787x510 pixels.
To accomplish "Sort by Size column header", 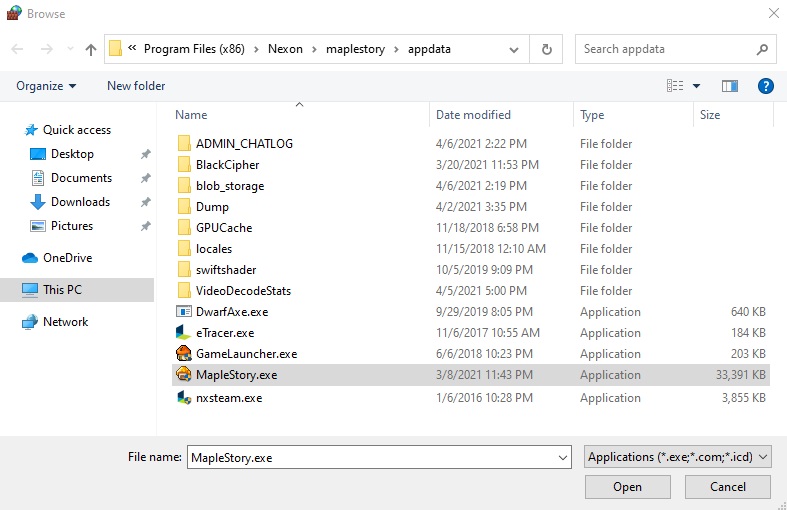I will pos(710,115).
